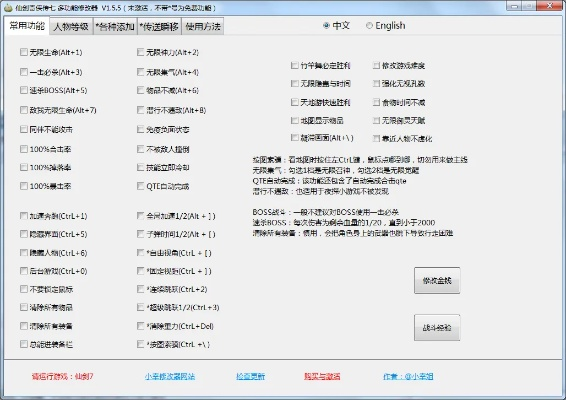The image size is (566, 400).
Task: Open the *各种添加 tab
Action: click(x=115, y=26)
